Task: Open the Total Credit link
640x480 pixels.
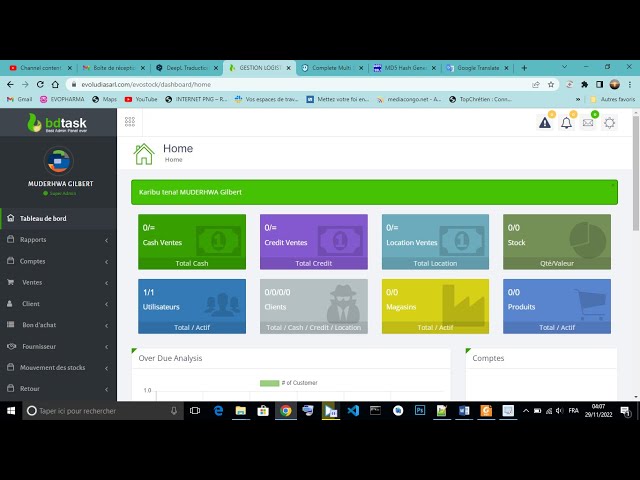Action: coord(313,264)
